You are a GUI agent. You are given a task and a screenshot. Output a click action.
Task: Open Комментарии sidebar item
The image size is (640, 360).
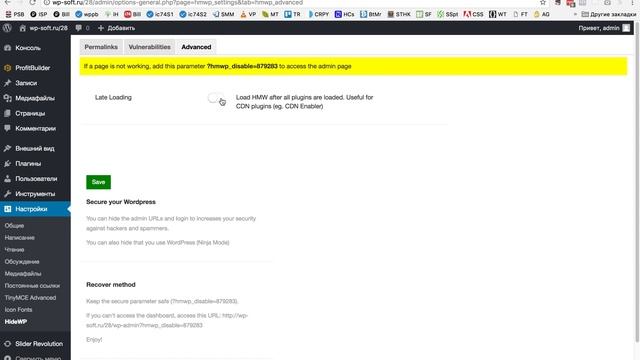[35, 128]
